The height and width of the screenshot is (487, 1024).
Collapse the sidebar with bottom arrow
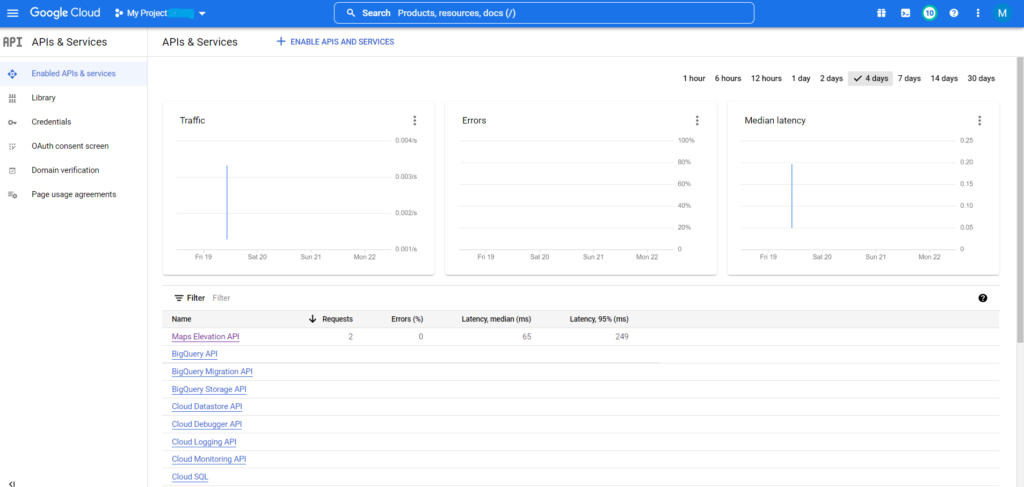pyautogui.click(x=12, y=484)
